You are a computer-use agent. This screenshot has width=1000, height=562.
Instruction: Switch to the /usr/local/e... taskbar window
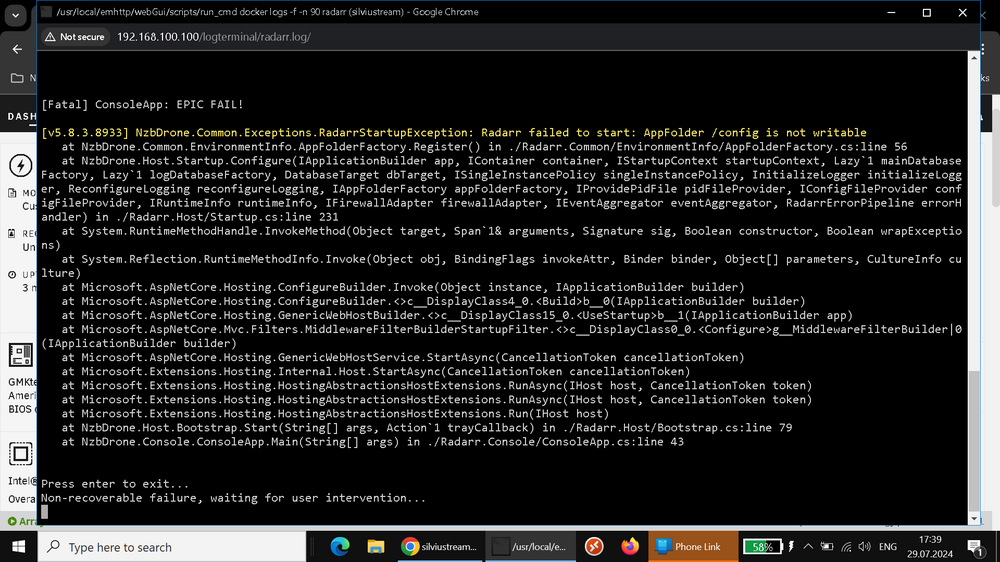click(531, 547)
